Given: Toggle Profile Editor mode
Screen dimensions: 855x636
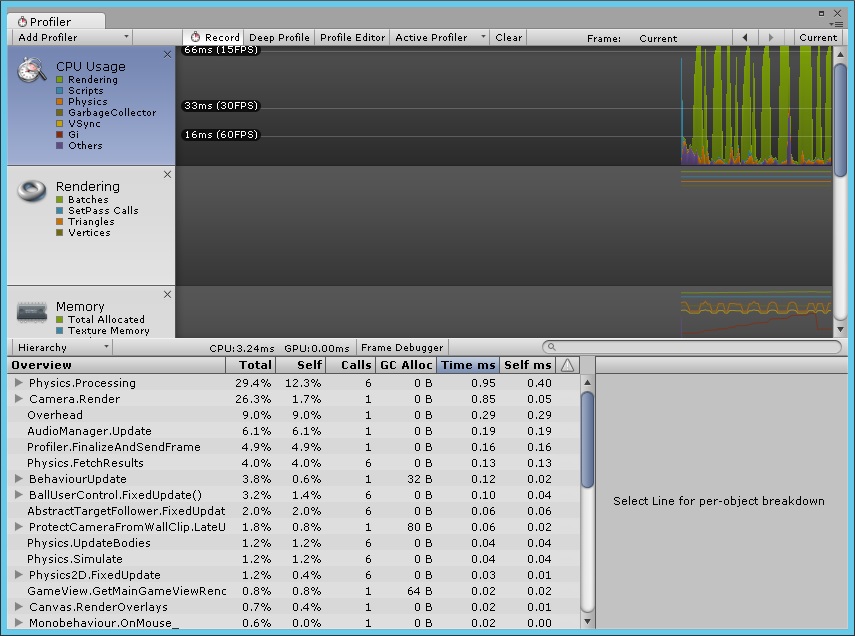Looking at the screenshot, I should [352, 38].
